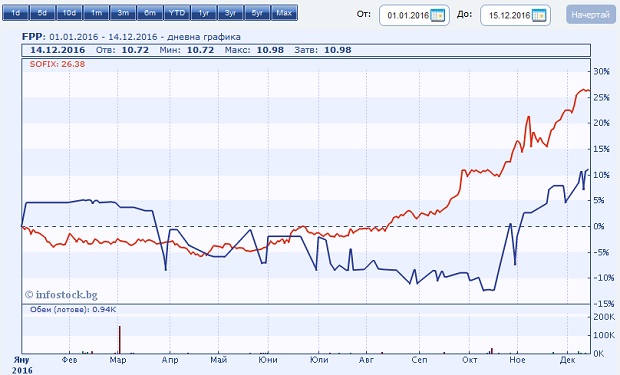Switch chart to 3m period
Viewport: 620px width, 375px height.
[123, 13]
